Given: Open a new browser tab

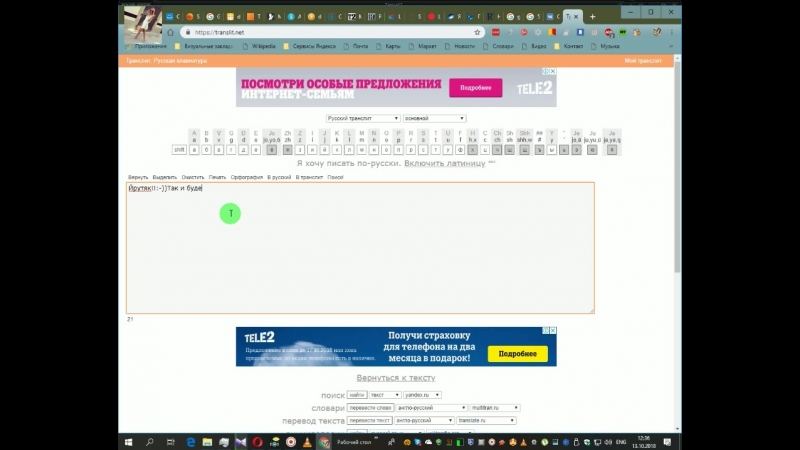Looking at the screenshot, I should [593, 17].
